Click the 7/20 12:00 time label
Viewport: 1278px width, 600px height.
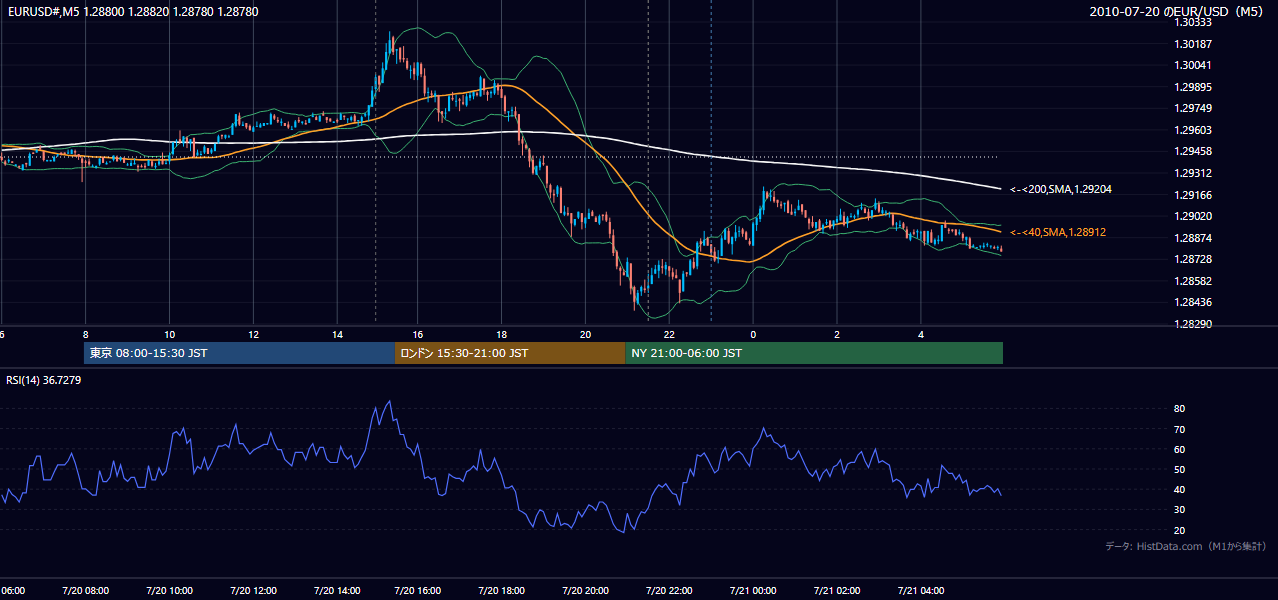[253, 591]
